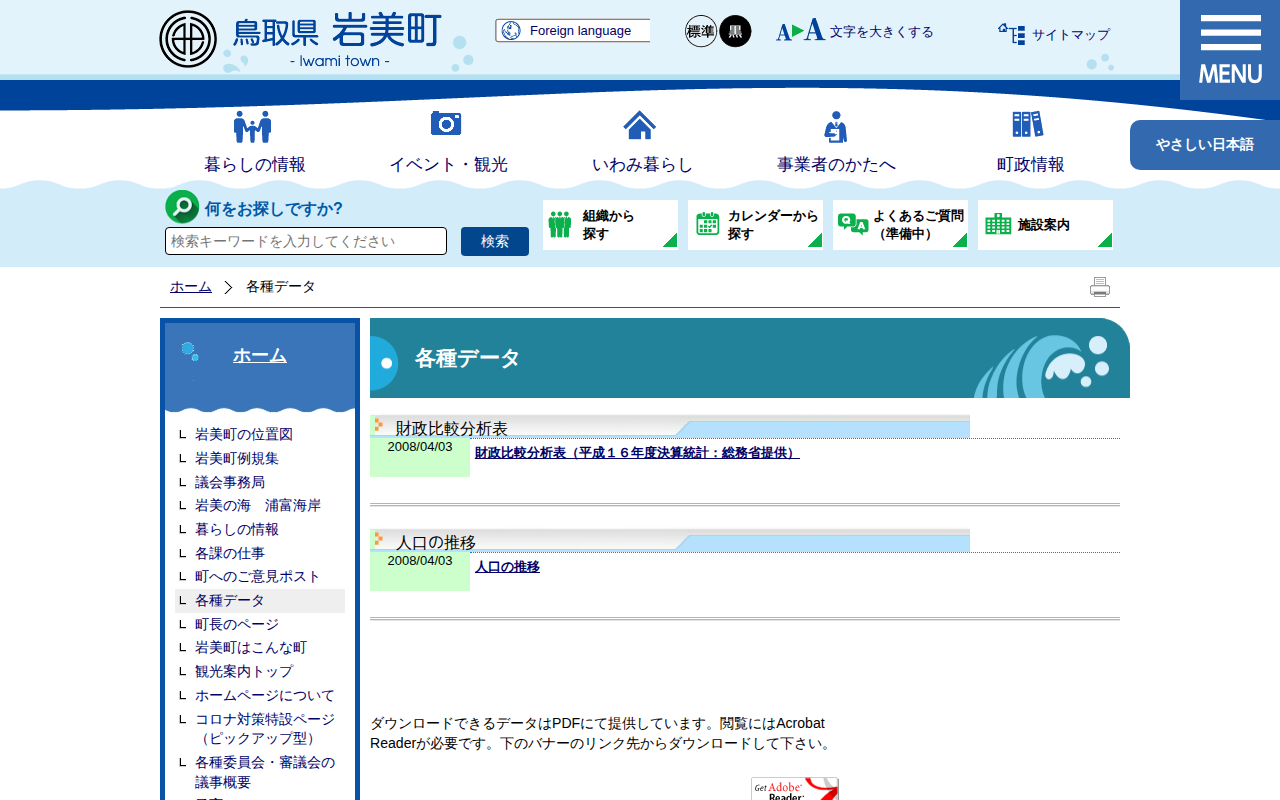Switch to やさしい日本語 version
This screenshot has height=800, width=1280.
tap(1205, 145)
